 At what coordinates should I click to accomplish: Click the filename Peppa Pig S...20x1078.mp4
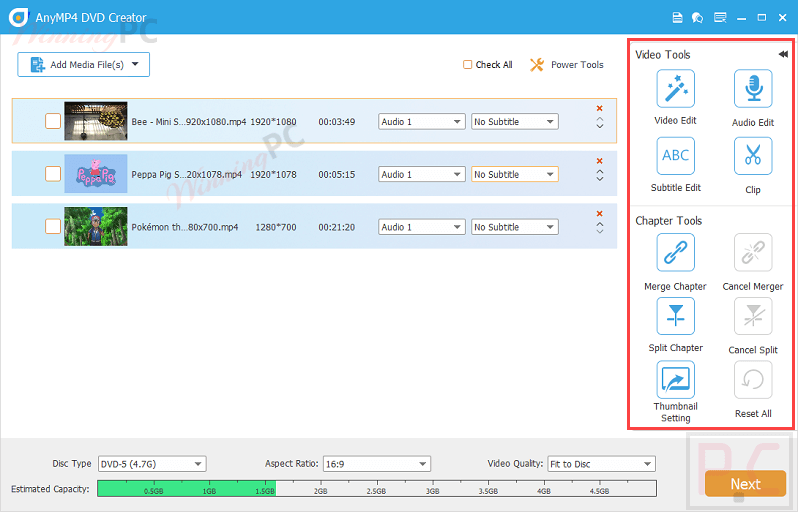point(187,174)
